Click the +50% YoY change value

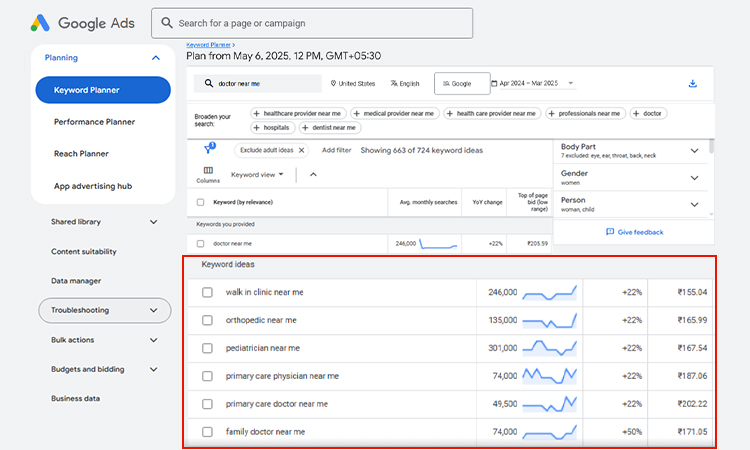pos(632,432)
